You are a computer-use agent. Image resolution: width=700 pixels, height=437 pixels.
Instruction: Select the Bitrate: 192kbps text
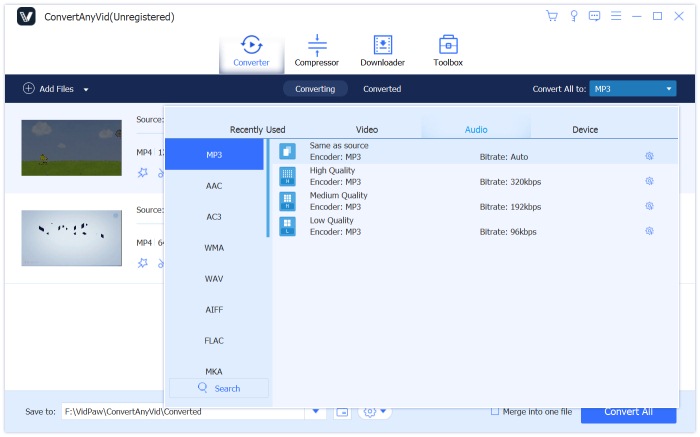click(510, 207)
